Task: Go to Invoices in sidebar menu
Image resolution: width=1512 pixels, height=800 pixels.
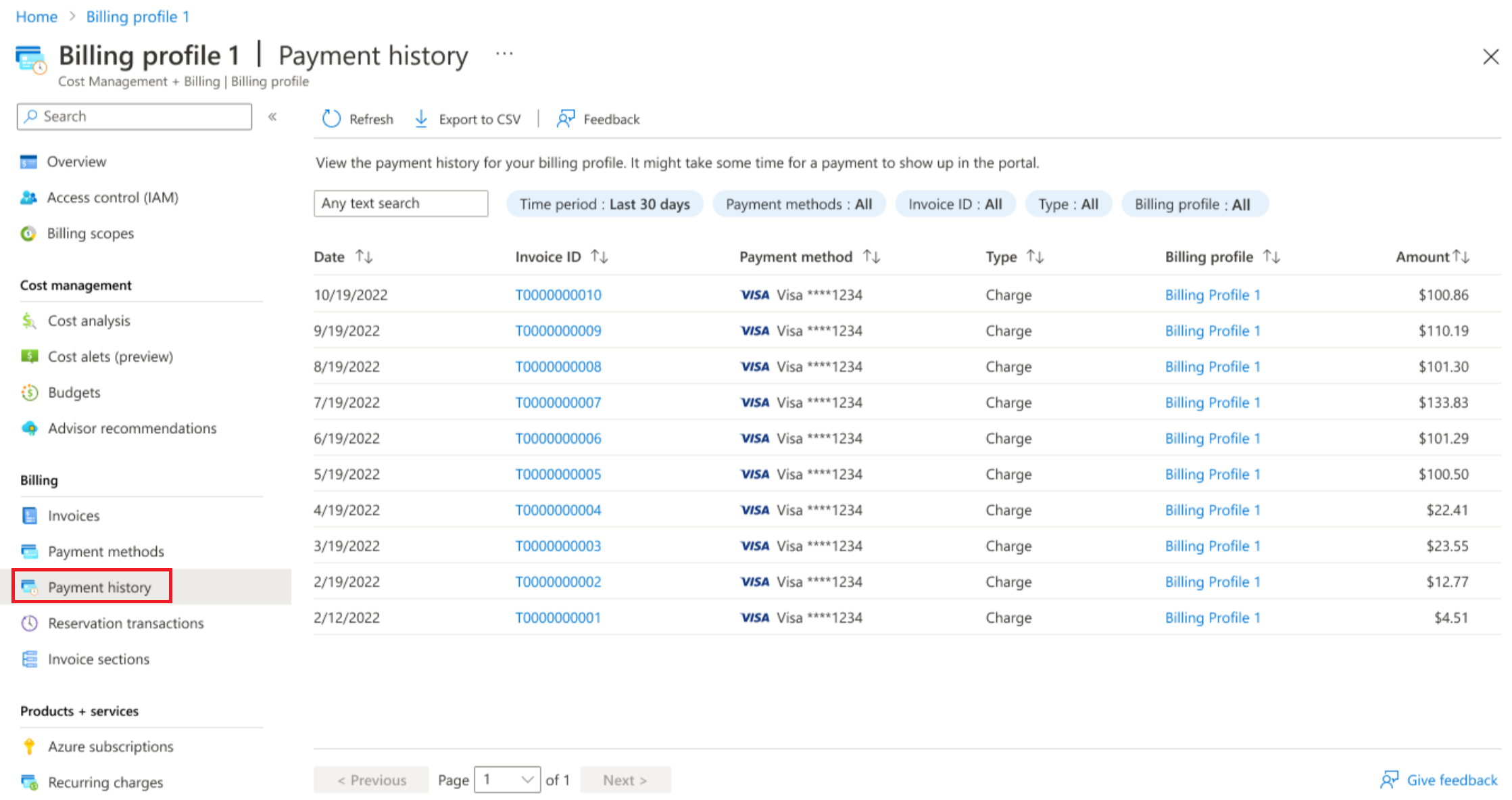Action: (x=73, y=515)
